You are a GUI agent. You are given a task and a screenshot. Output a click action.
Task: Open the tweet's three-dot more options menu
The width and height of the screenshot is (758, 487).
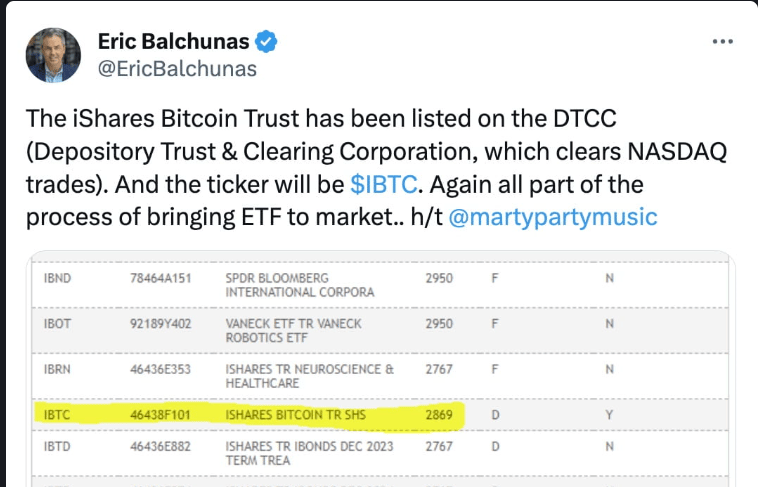point(723,42)
